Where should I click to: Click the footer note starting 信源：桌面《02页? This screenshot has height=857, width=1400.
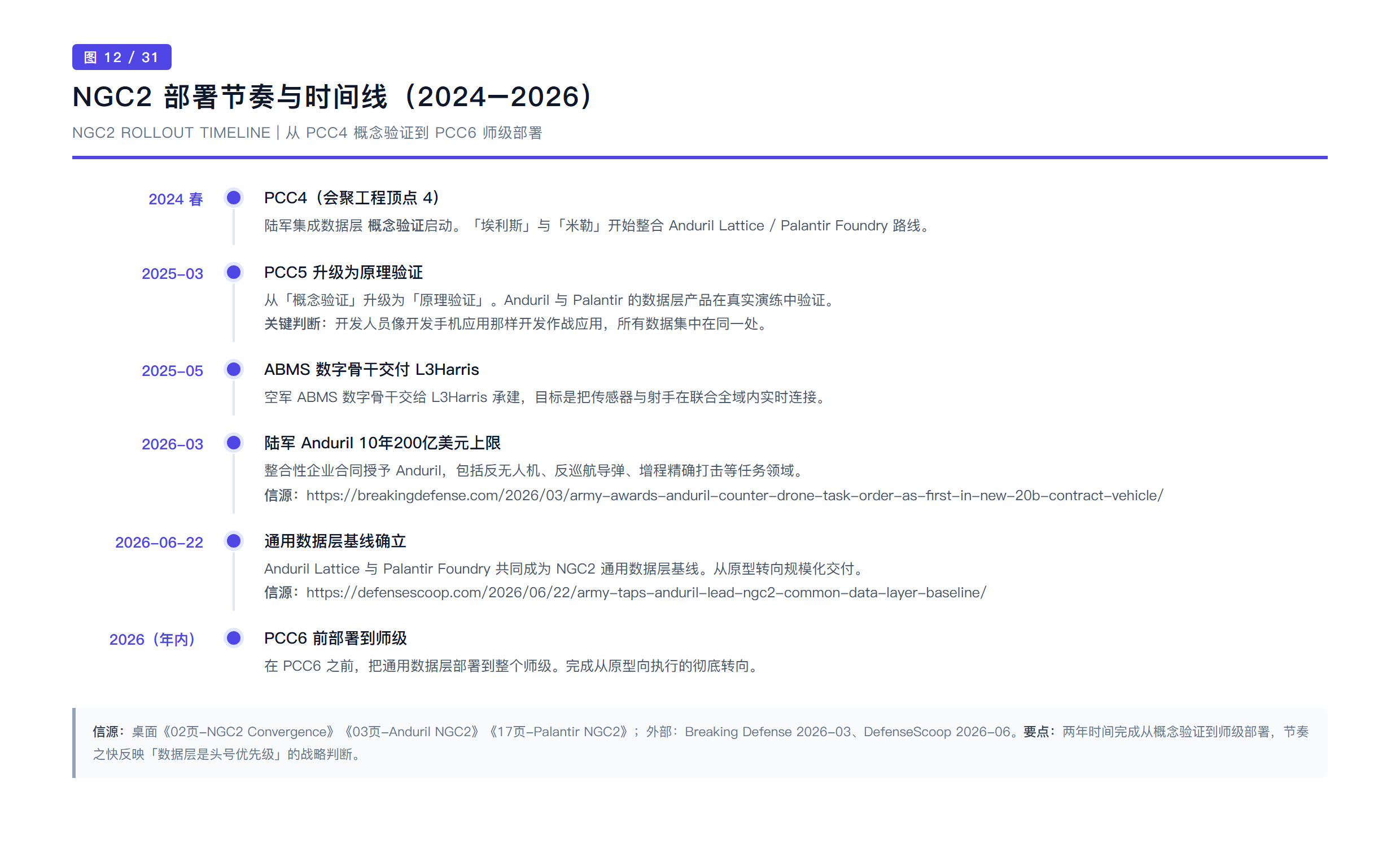700,744
